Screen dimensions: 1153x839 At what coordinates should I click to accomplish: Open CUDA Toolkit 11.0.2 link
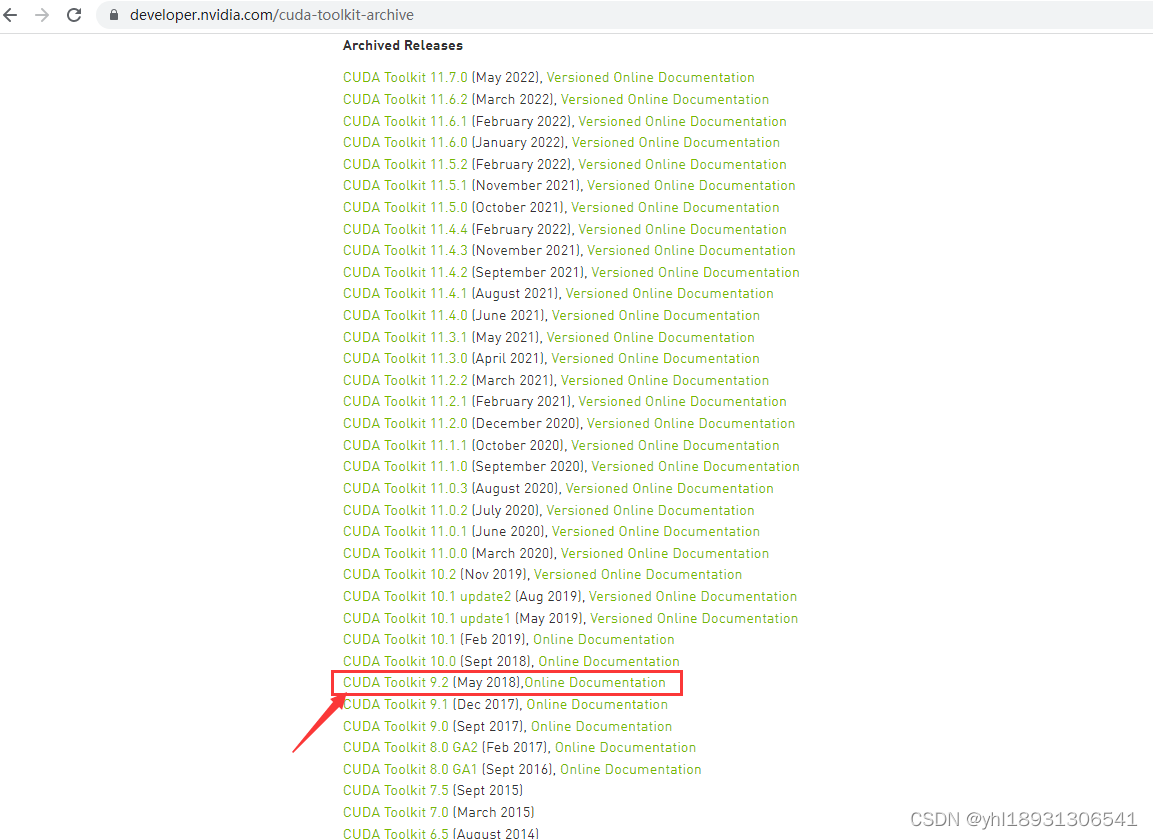coord(404,510)
